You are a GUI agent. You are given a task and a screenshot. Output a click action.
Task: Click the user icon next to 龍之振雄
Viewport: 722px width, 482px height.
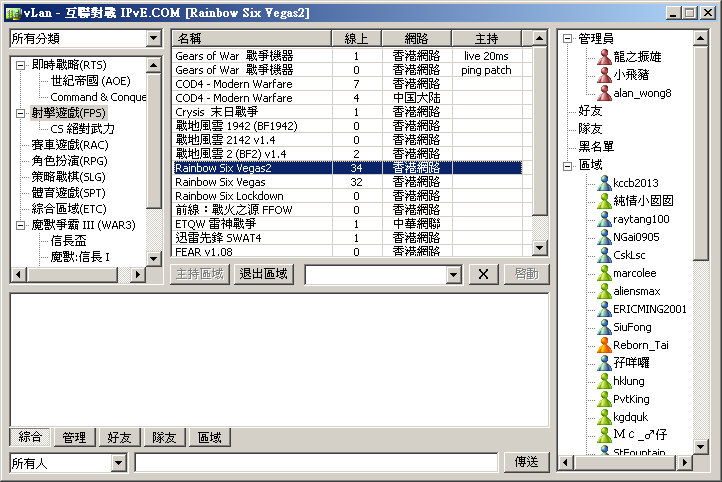[604, 57]
